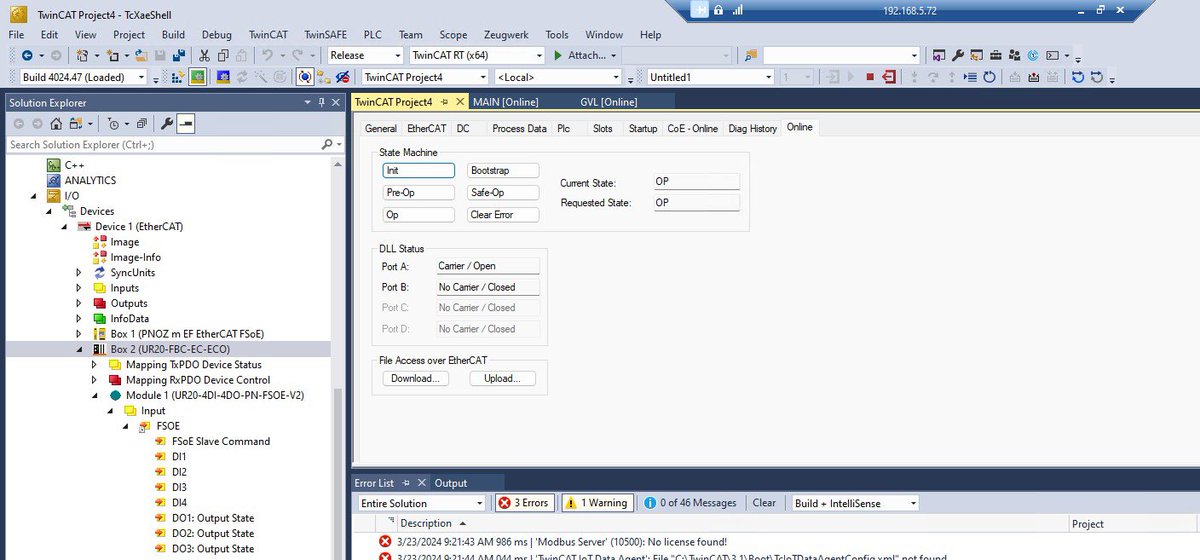This screenshot has height=560, width=1200.
Task: Click the Cut scissors icon
Action: point(204,55)
